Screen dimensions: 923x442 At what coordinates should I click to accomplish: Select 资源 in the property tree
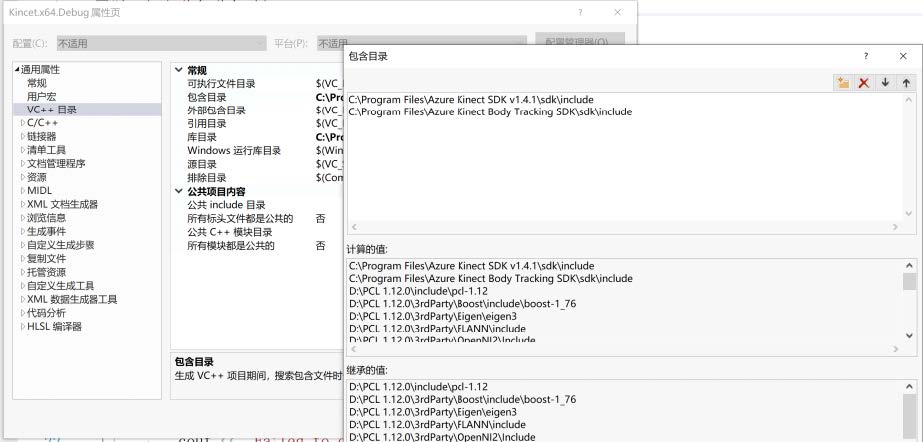(36, 177)
